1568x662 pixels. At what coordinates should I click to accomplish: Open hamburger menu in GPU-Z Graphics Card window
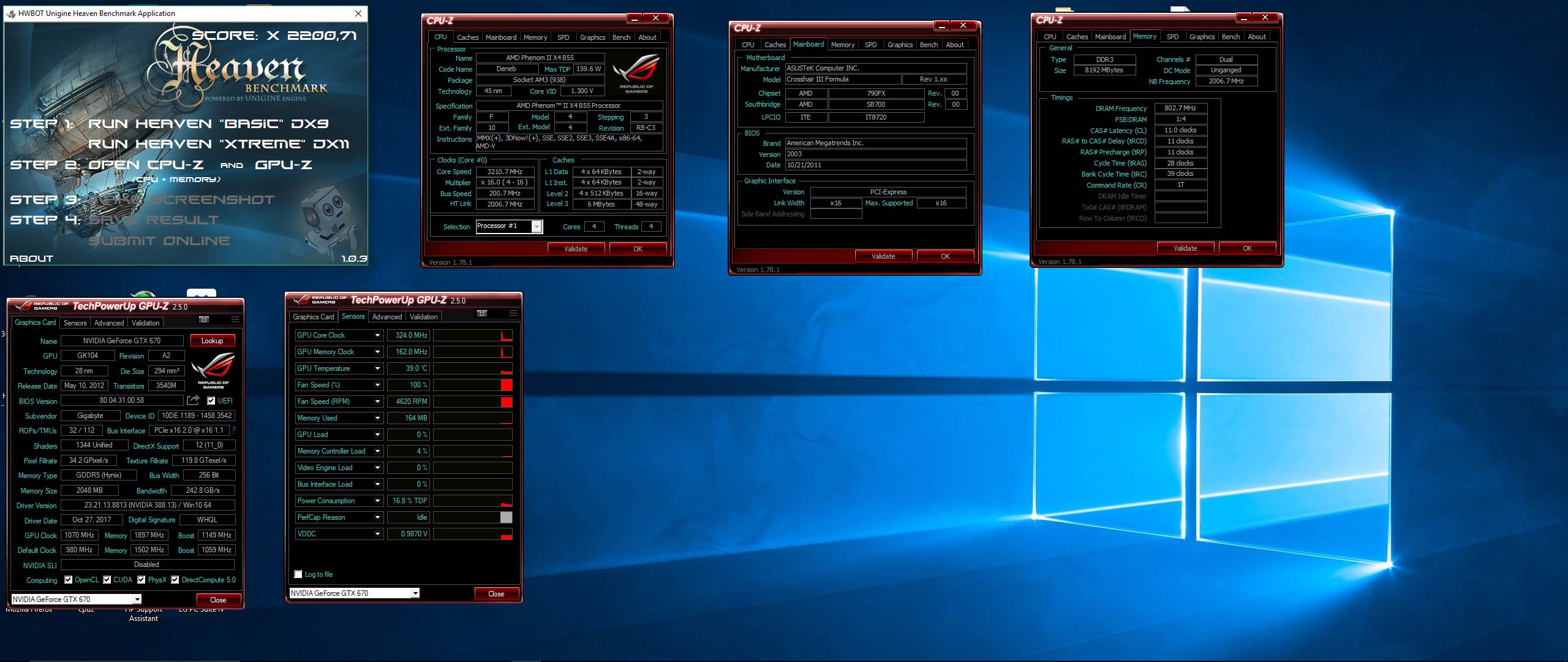coord(235,319)
